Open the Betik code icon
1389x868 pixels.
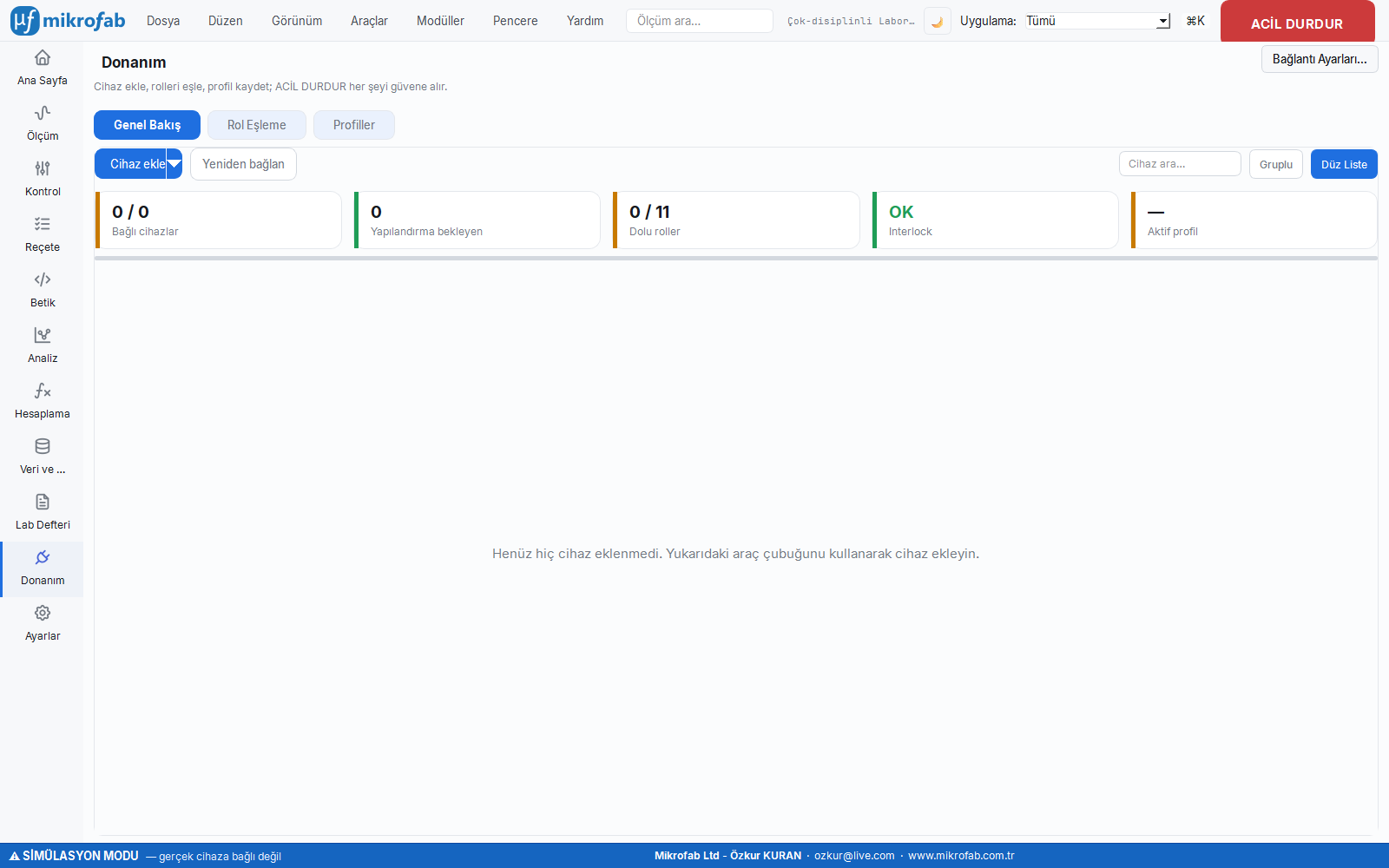[42, 279]
